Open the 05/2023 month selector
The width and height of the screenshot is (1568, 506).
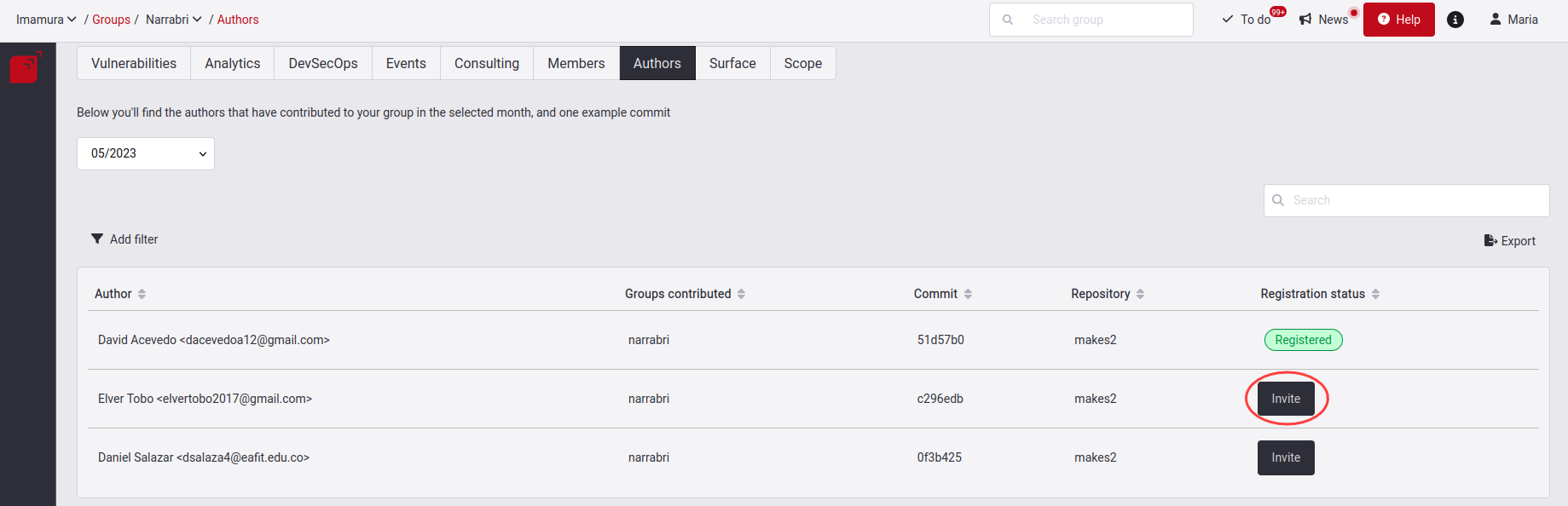(146, 153)
